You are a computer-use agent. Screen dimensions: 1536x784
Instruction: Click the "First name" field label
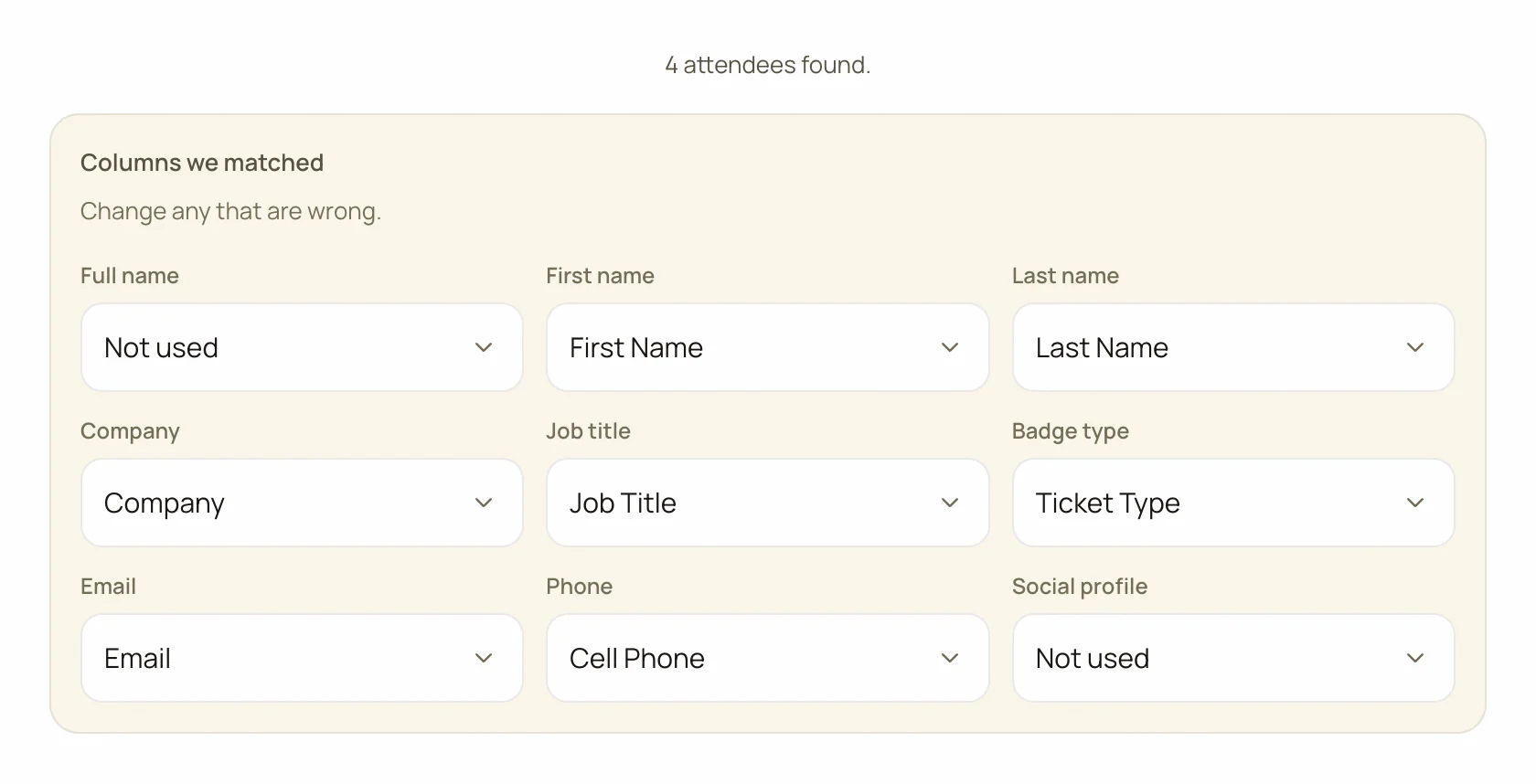(600, 276)
